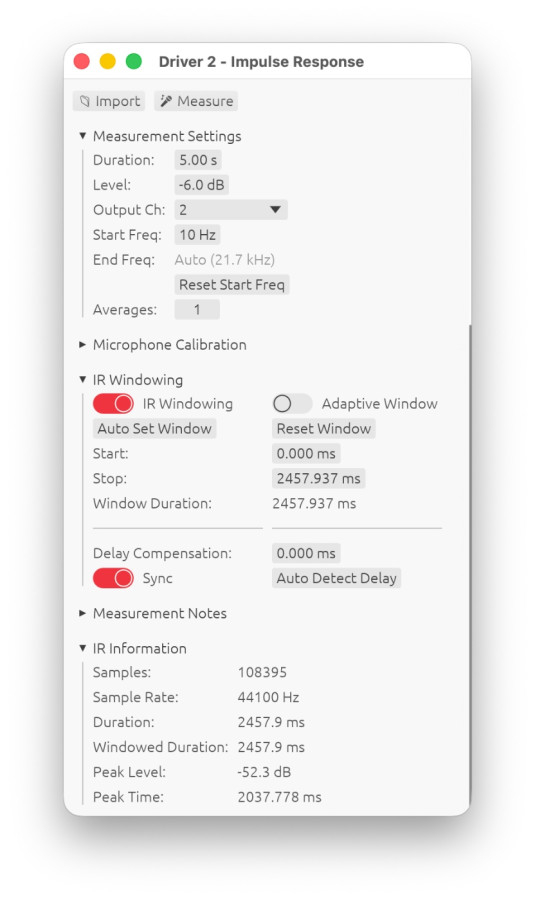Click the Start Freq 10 Hz field
The height and width of the screenshot is (900, 535).
coord(197,235)
